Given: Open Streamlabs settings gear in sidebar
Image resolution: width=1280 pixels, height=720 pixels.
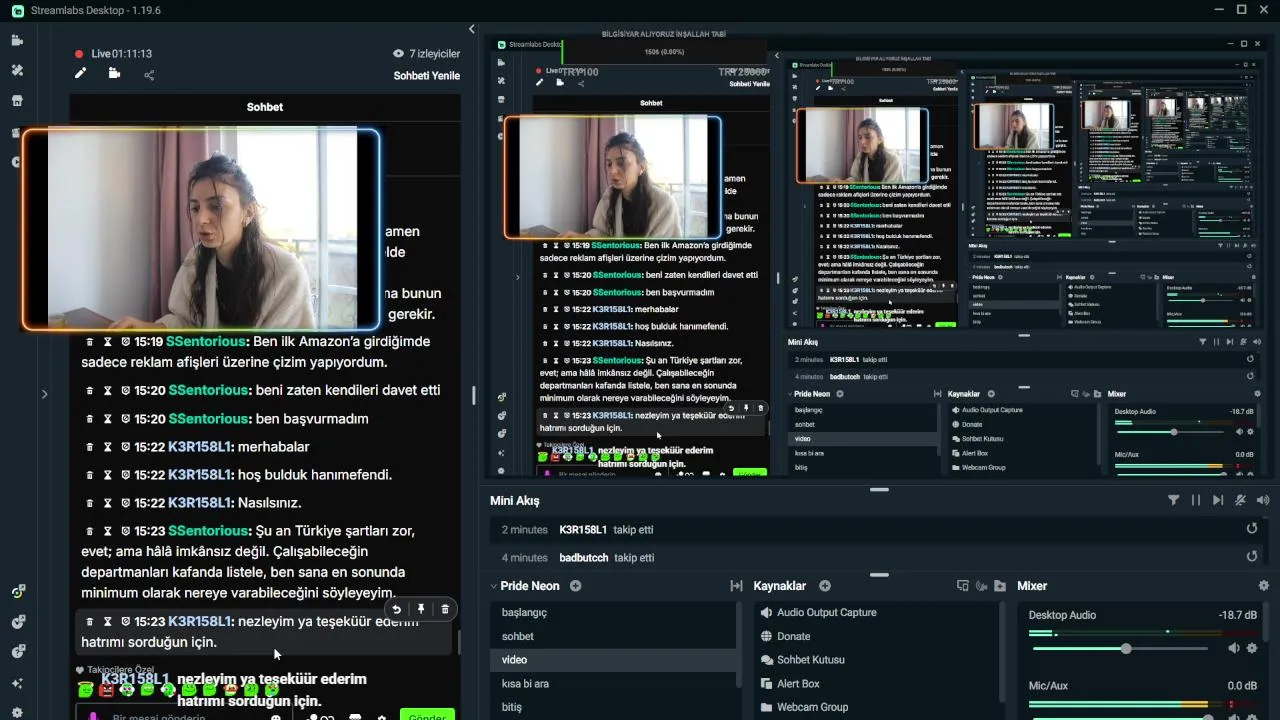Looking at the screenshot, I should pos(17,713).
